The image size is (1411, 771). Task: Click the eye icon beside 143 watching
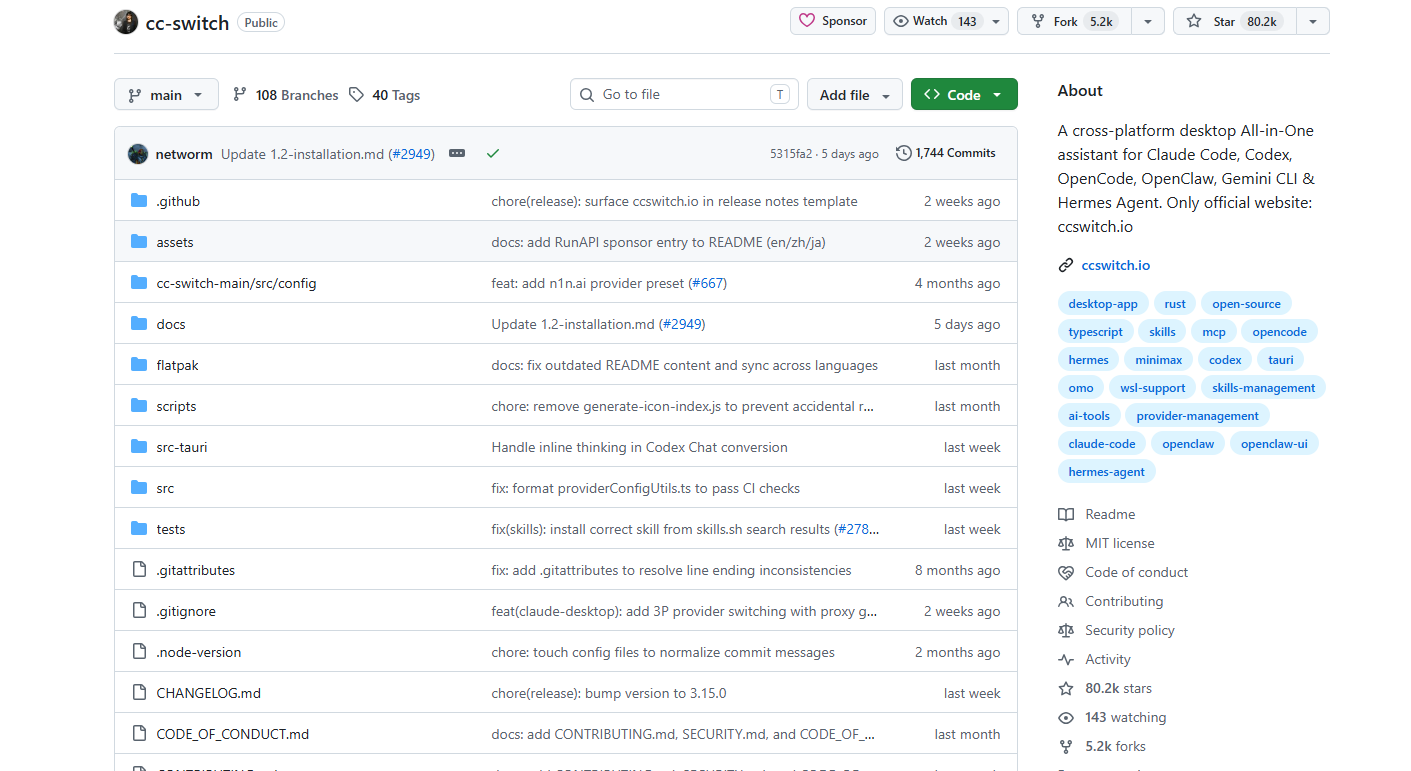click(1066, 717)
